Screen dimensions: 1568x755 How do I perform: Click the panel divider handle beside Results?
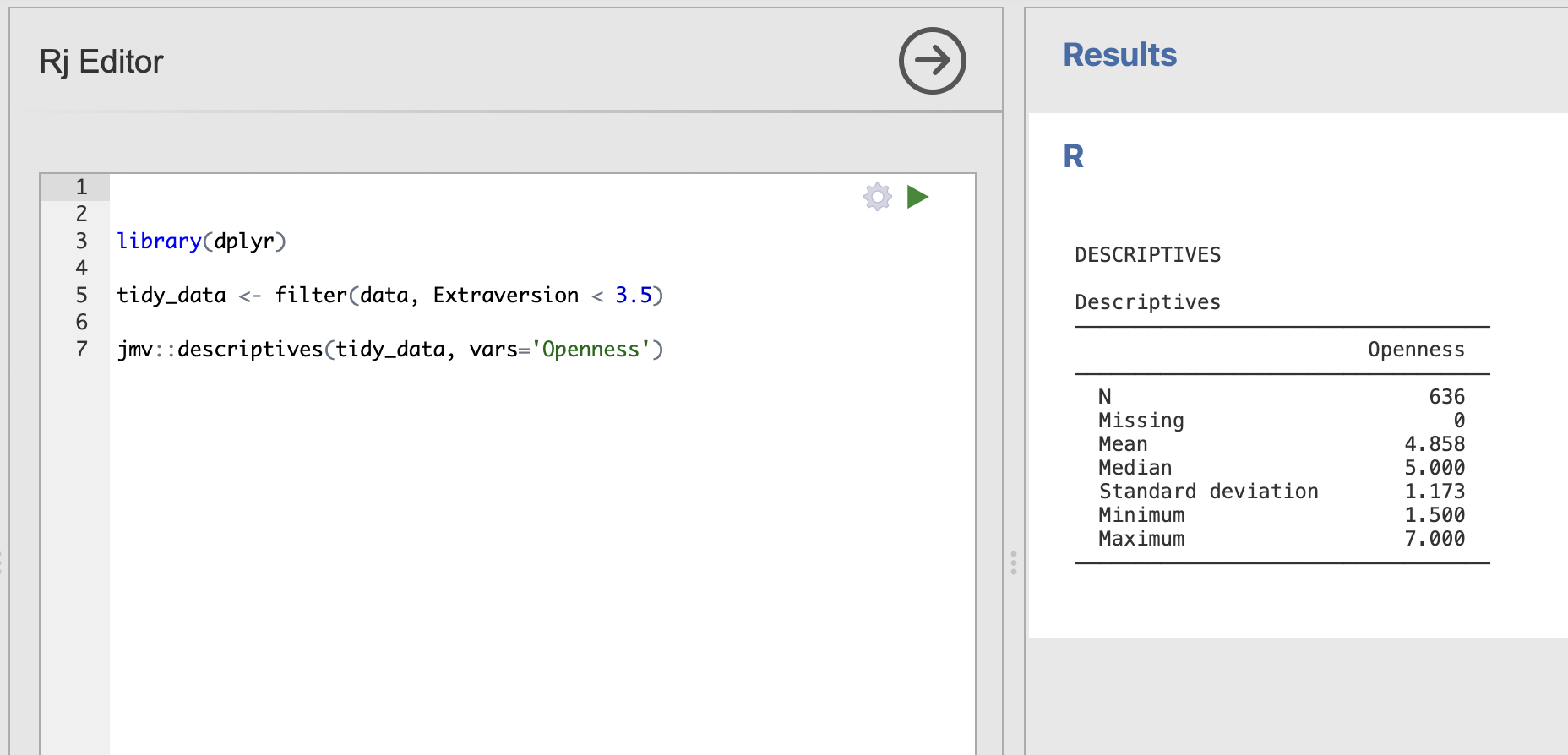tap(1014, 562)
